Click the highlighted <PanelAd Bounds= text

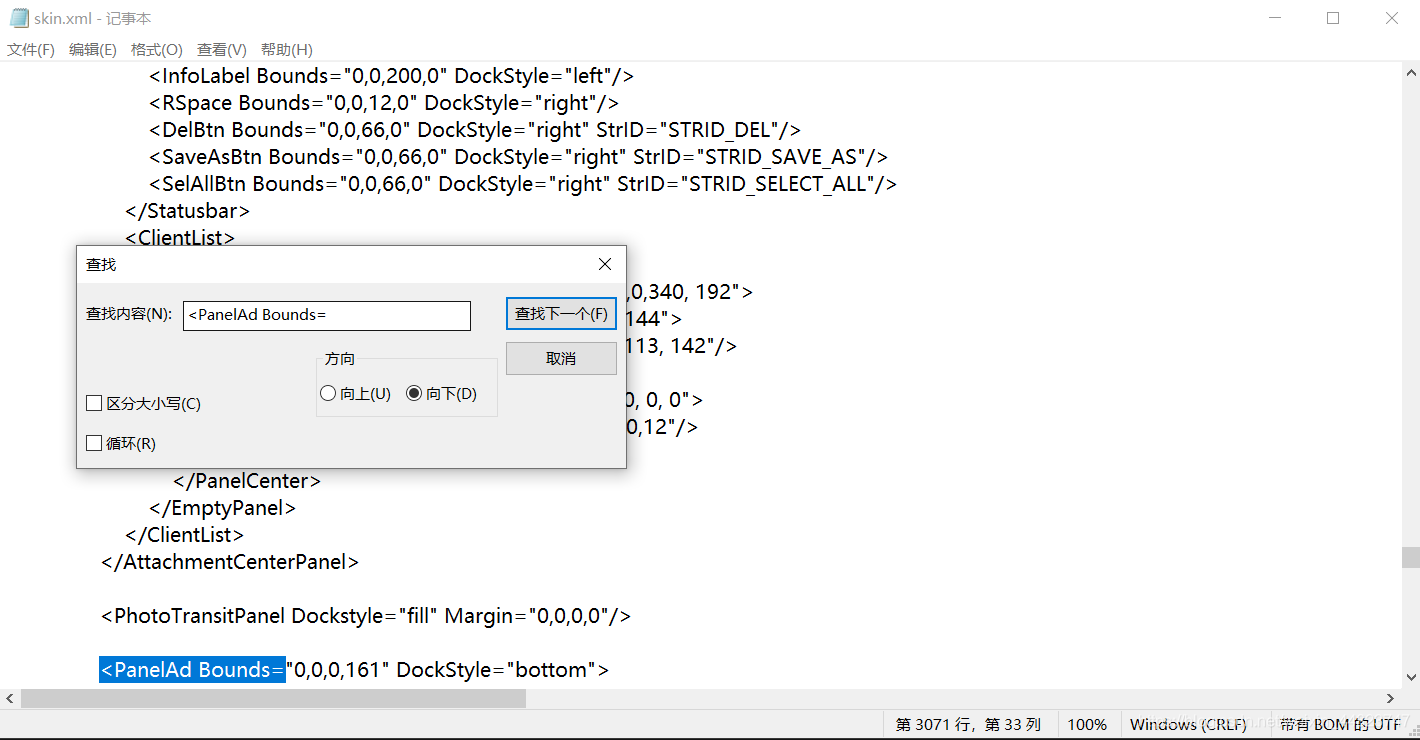coord(192,670)
